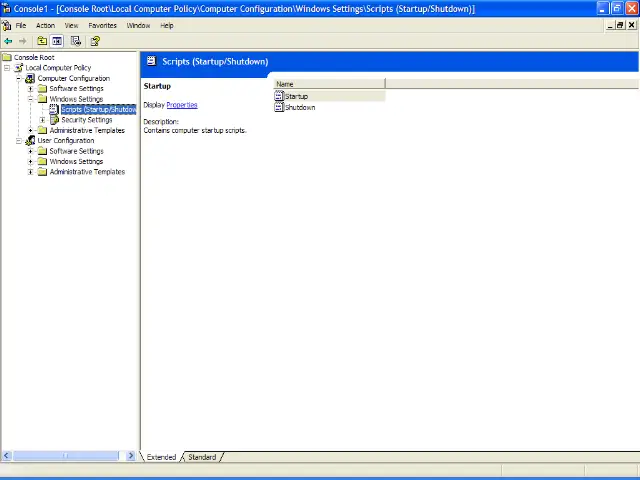This screenshot has height=480, width=640.
Task: Click the Name column header
Action: pyautogui.click(x=330, y=84)
